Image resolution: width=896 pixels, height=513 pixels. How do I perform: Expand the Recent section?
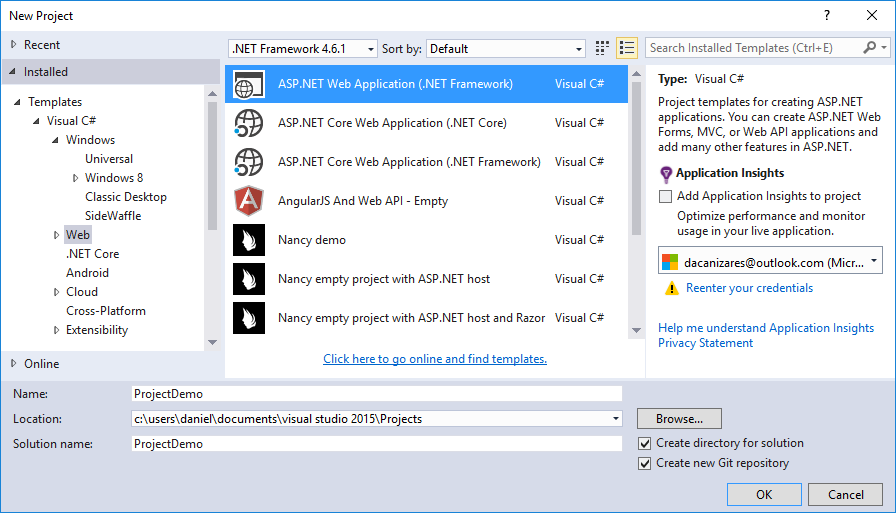tap(14, 45)
